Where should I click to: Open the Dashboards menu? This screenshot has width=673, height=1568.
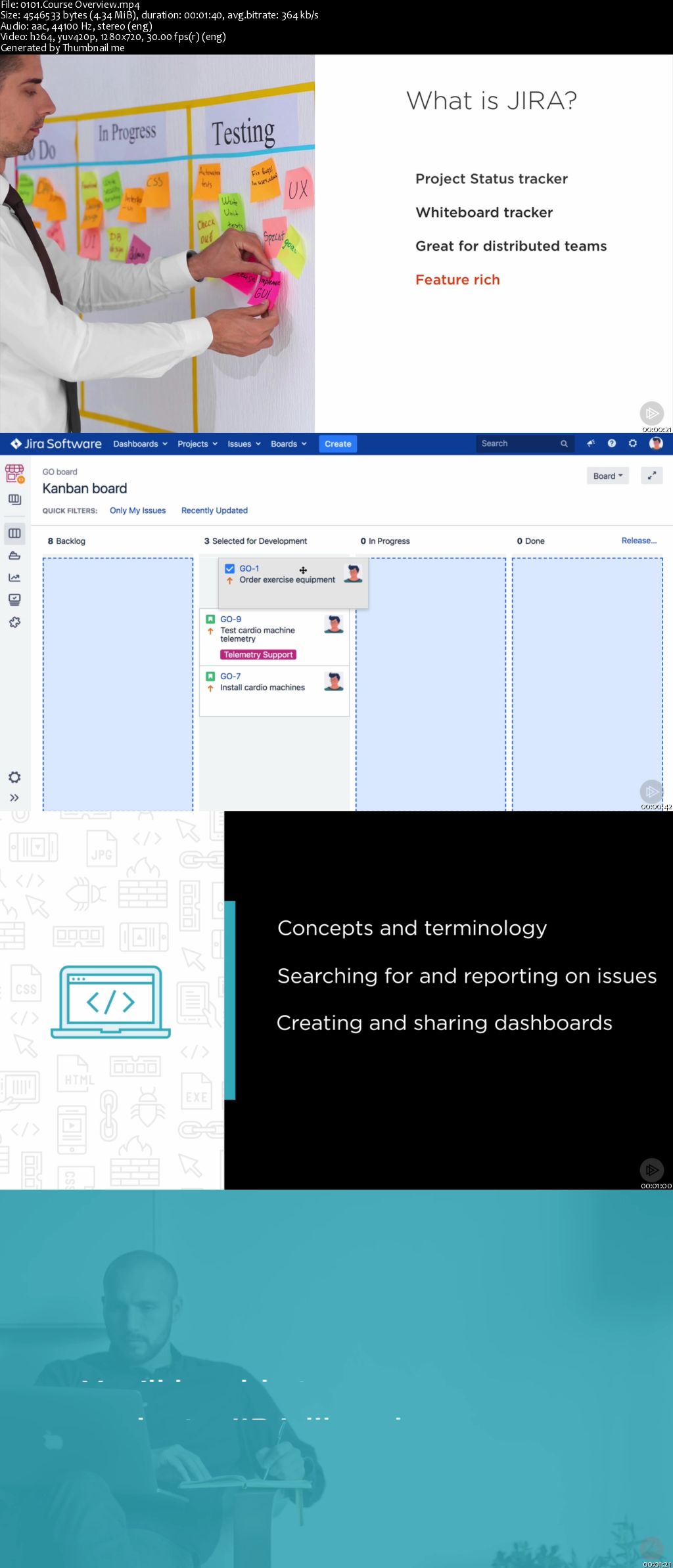tap(140, 444)
